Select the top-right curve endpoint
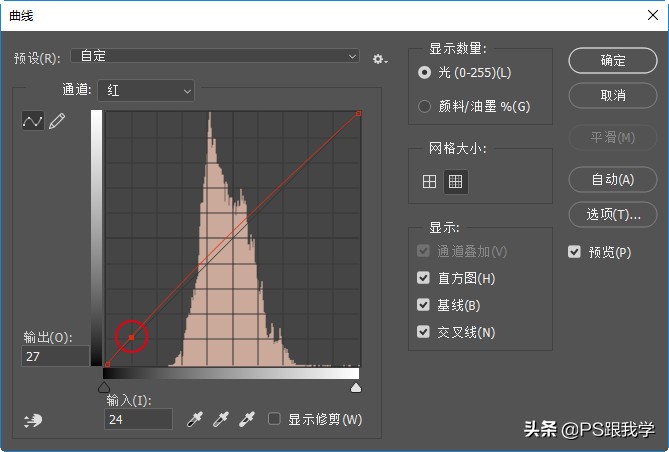The height and width of the screenshot is (452, 669). 358,114
